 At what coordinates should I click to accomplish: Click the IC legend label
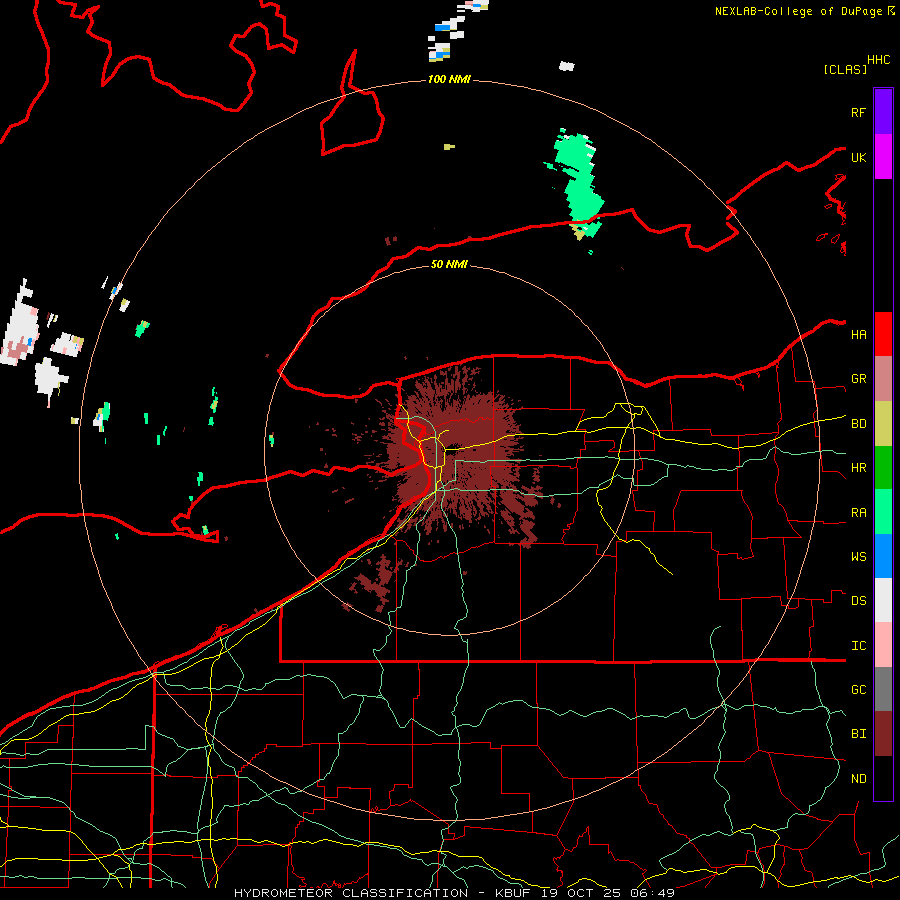coord(858,646)
